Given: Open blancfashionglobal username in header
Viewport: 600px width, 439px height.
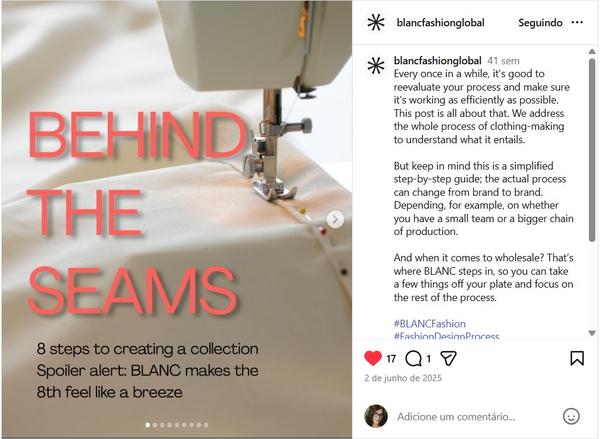Looking at the screenshot, I should coord(440,23).
